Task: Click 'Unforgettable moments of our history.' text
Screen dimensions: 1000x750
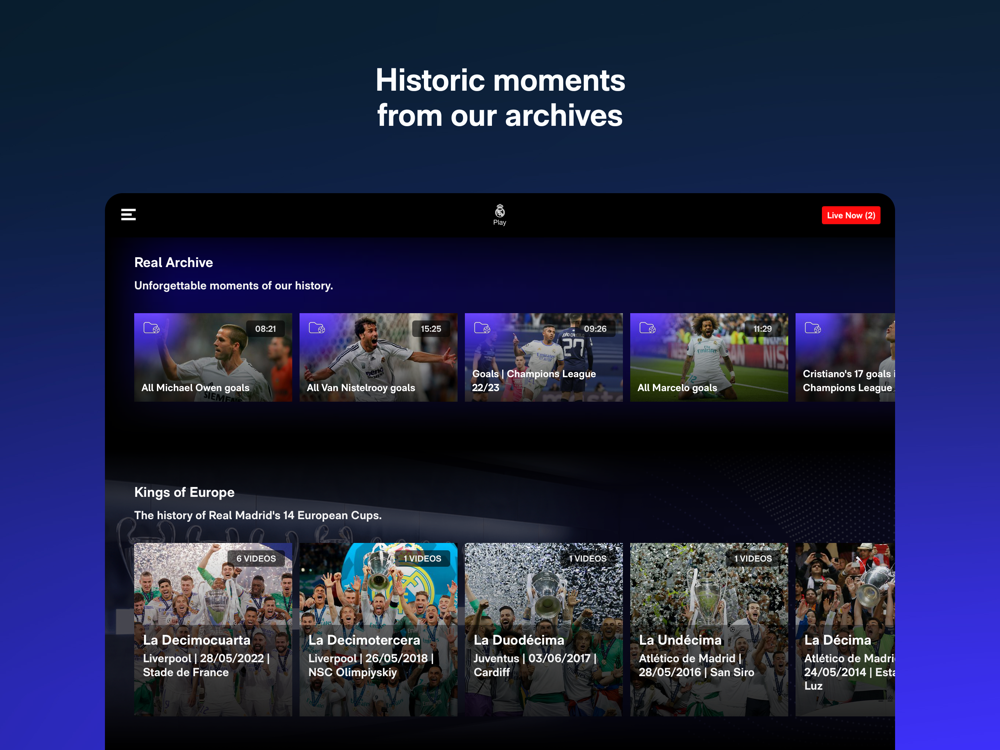Action: coord(233,286)
